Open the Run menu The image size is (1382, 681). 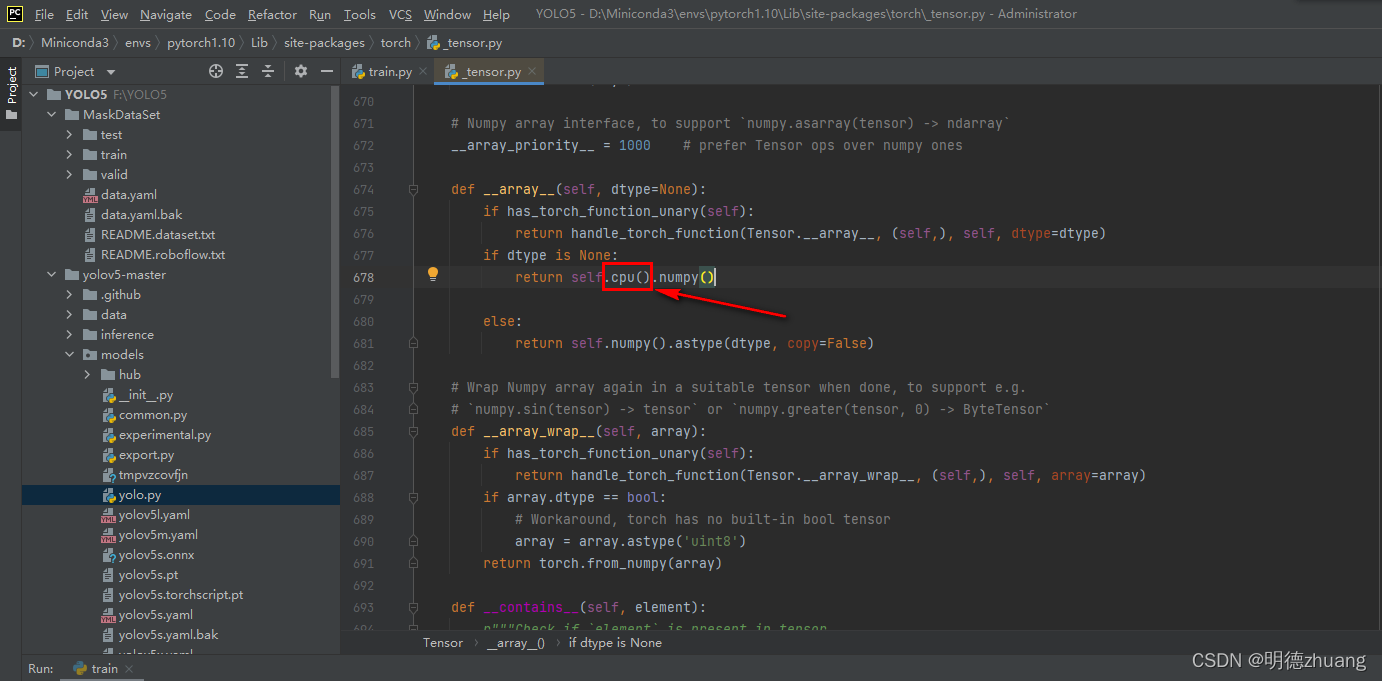[x=320, y=14]
